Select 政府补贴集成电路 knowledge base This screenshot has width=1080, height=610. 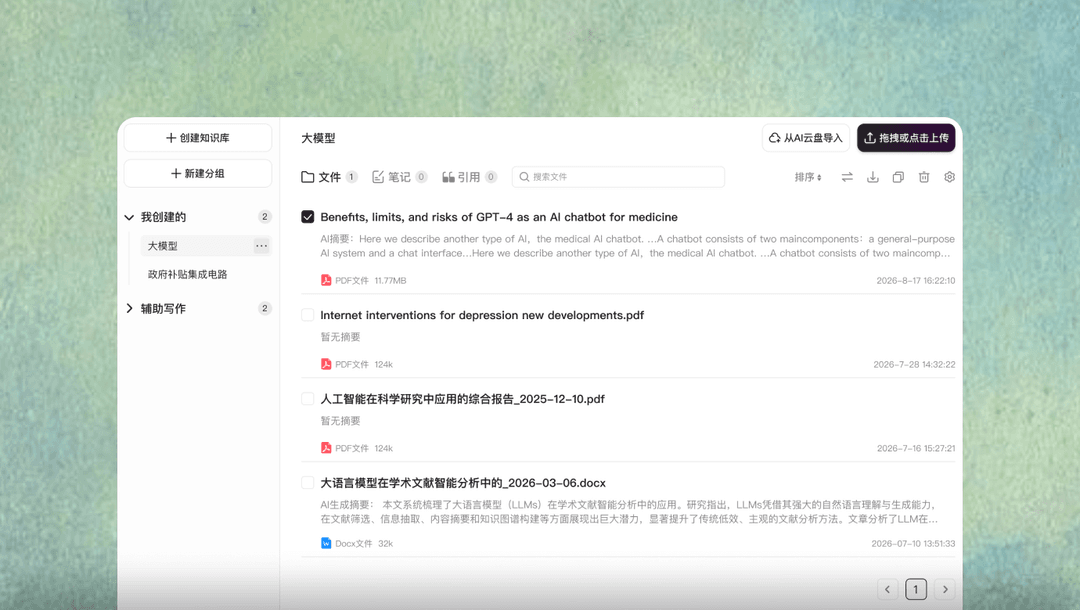[x=187, y=274]
